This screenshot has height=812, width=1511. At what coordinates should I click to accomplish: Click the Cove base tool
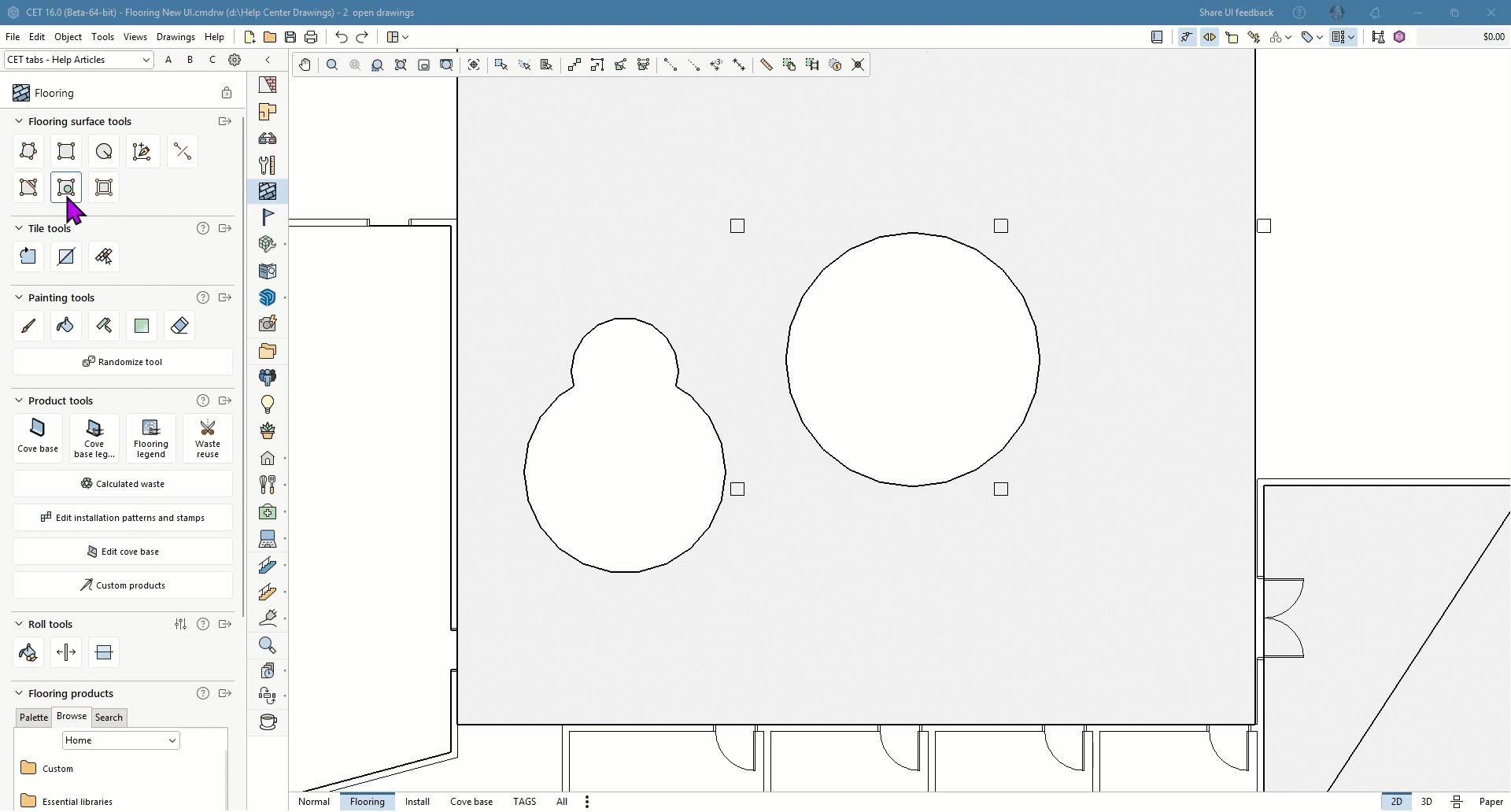(38, 437)
